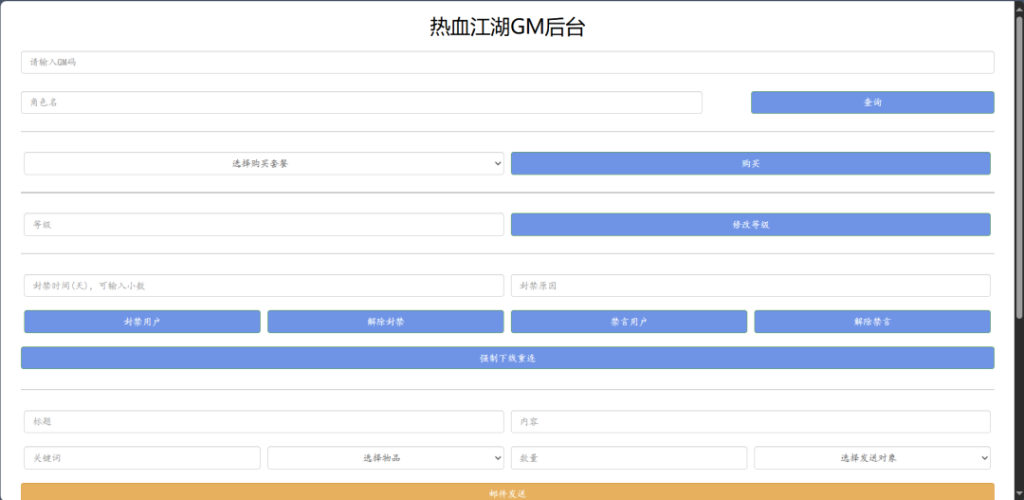Click the 封禁用户 button
Image resolution: width=1024 pixels, height=500 pixels.
[142, 322]
